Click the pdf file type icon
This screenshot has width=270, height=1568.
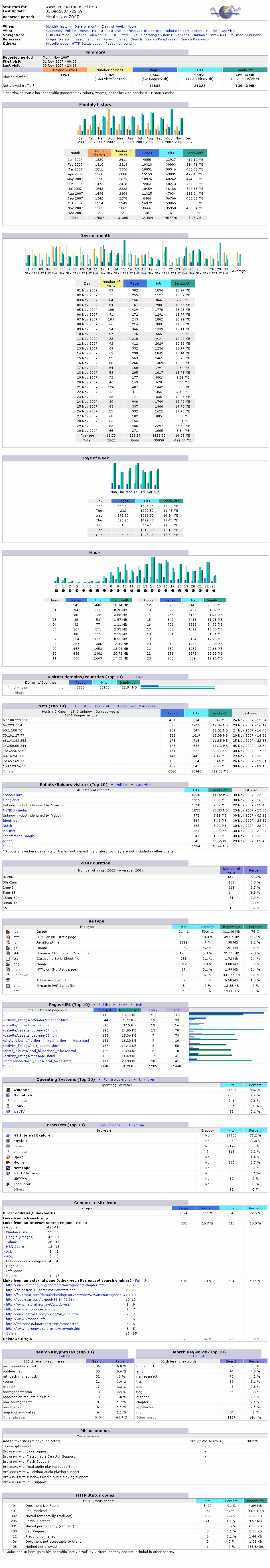point(7,981)
